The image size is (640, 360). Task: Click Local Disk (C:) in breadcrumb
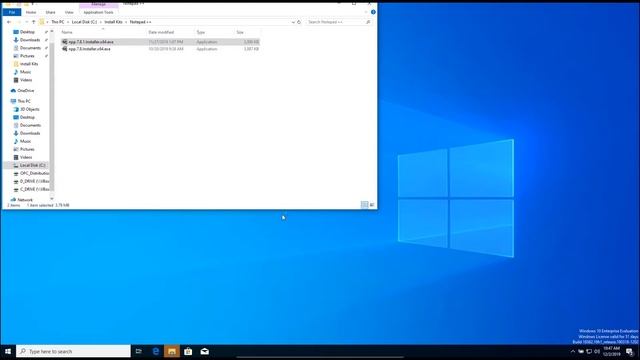84,22
